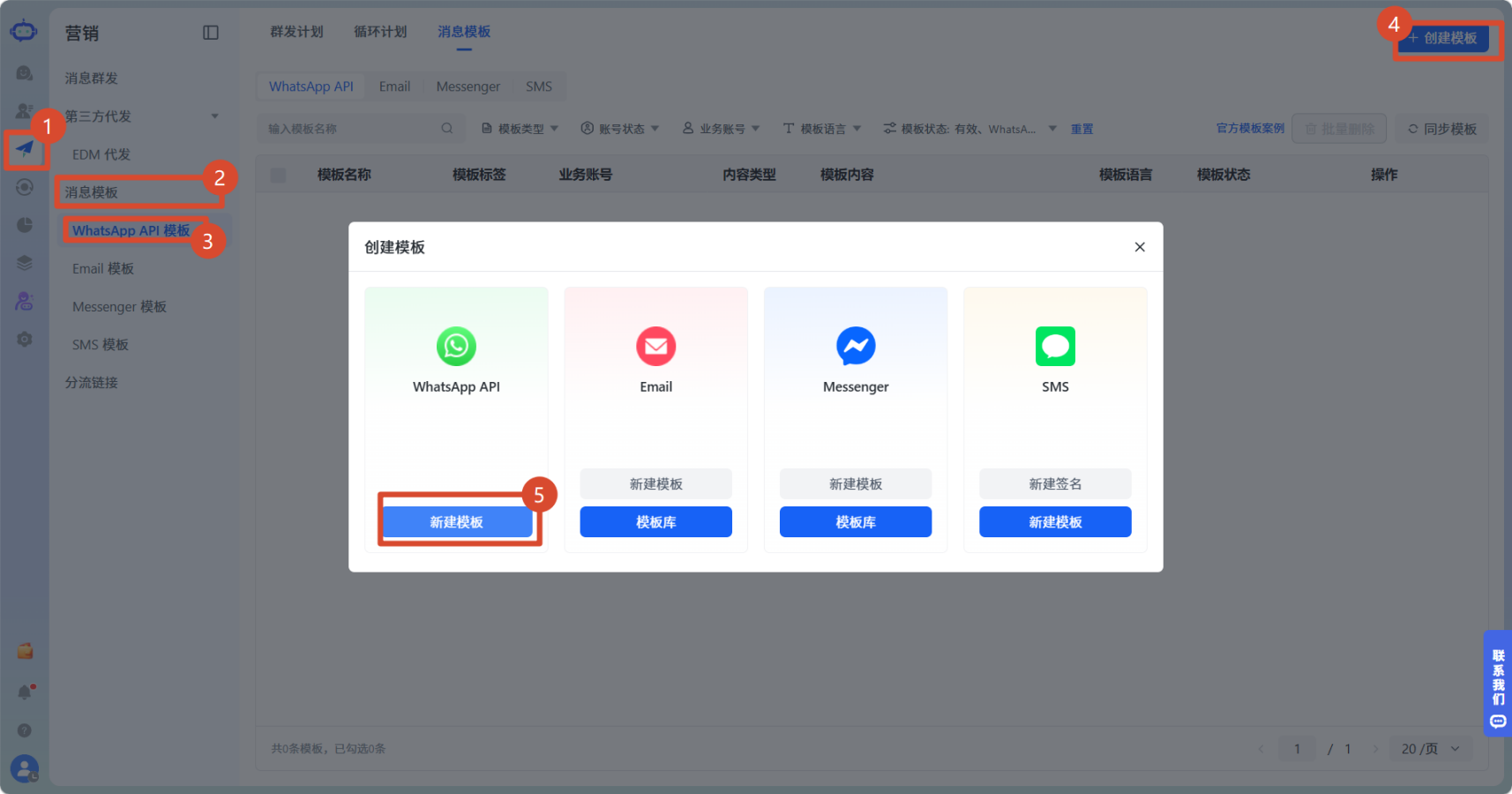1512x794 pixels.
Task: Click 新建签名 under SMS in the dialog
Action: coord(1055,483)
